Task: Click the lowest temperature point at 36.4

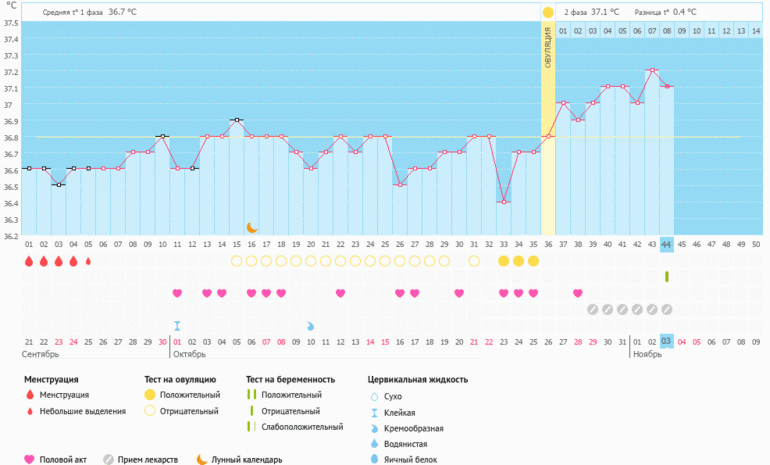Action: pos(504,202)
